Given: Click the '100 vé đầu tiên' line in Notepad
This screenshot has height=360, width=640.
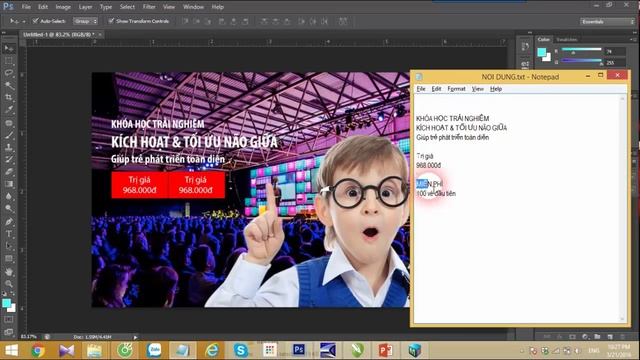Looking at the screenshot, I should pos(436,193).
